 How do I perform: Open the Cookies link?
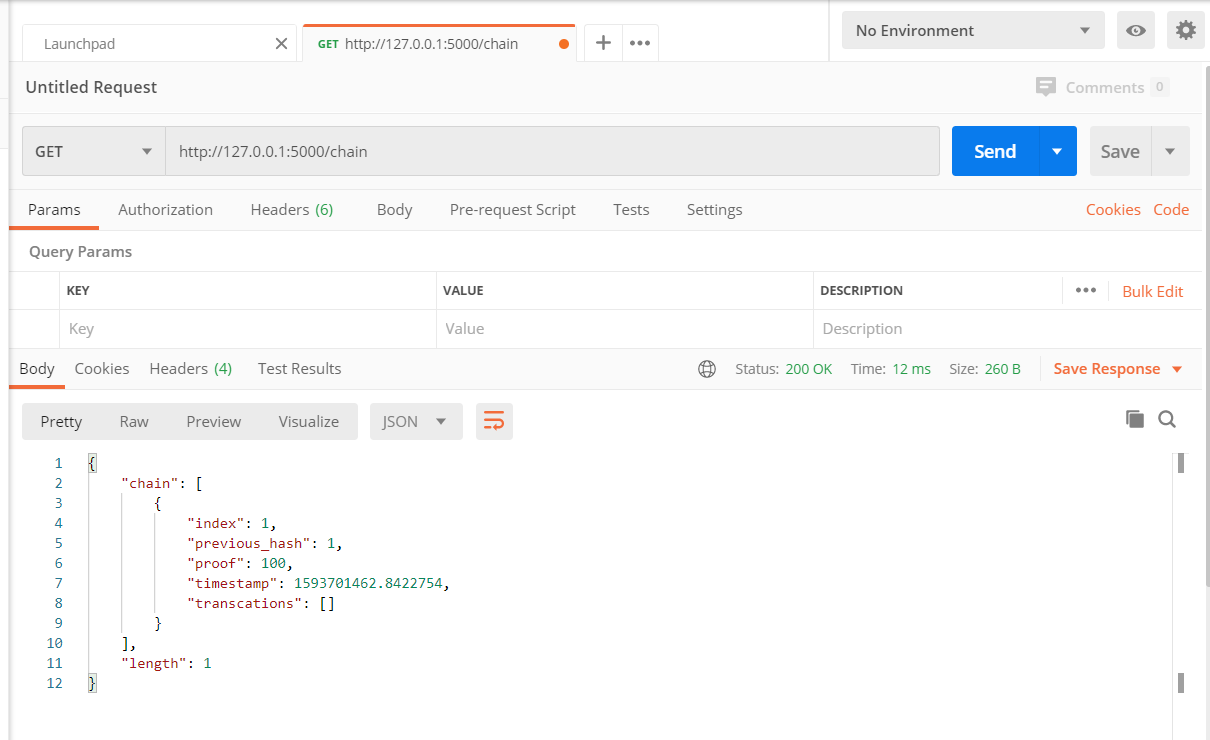click(x=1113, y=209)
